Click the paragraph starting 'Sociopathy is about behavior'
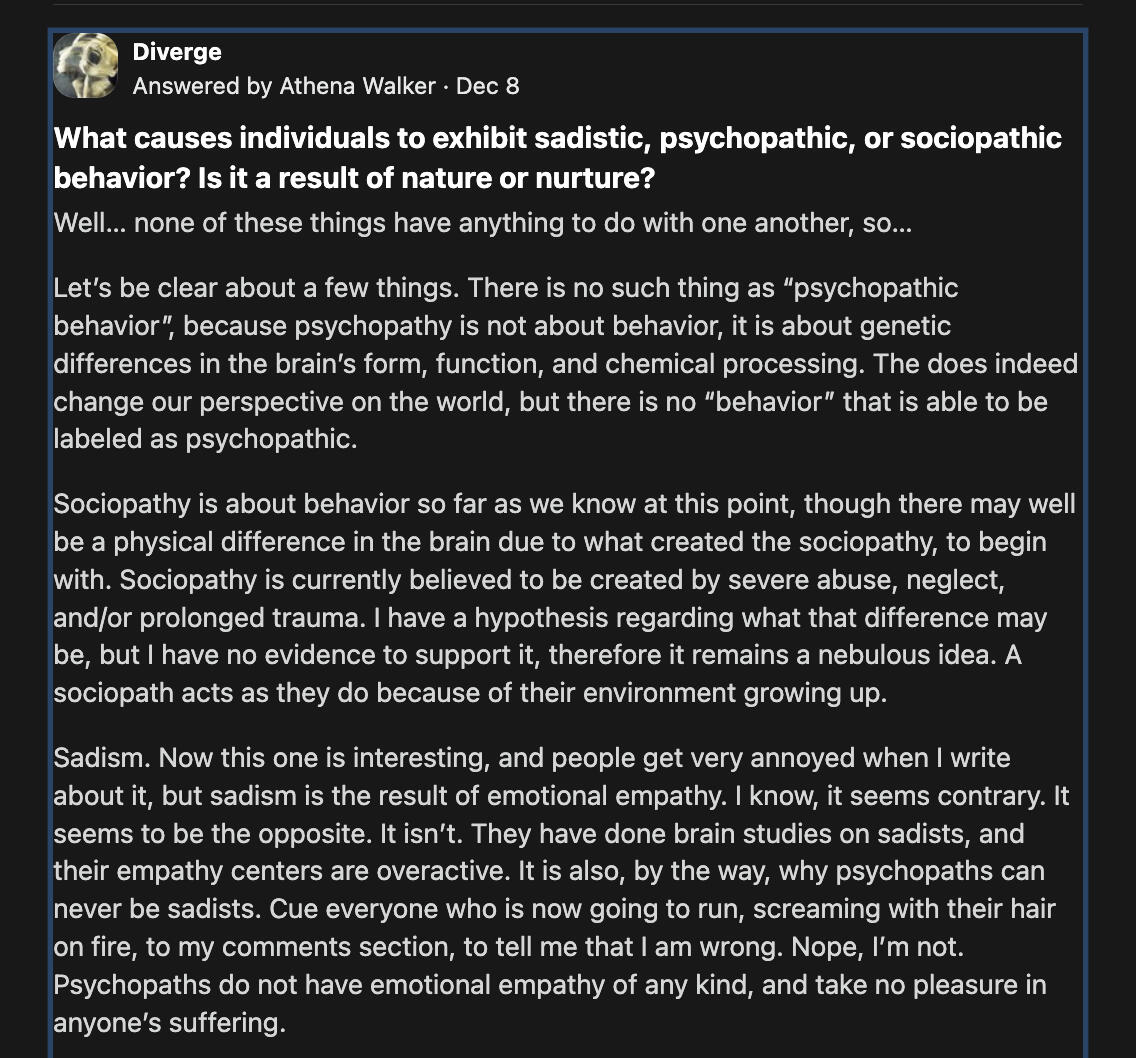This screenshot has height=1058, width=1136. click(x=564, y=599)
